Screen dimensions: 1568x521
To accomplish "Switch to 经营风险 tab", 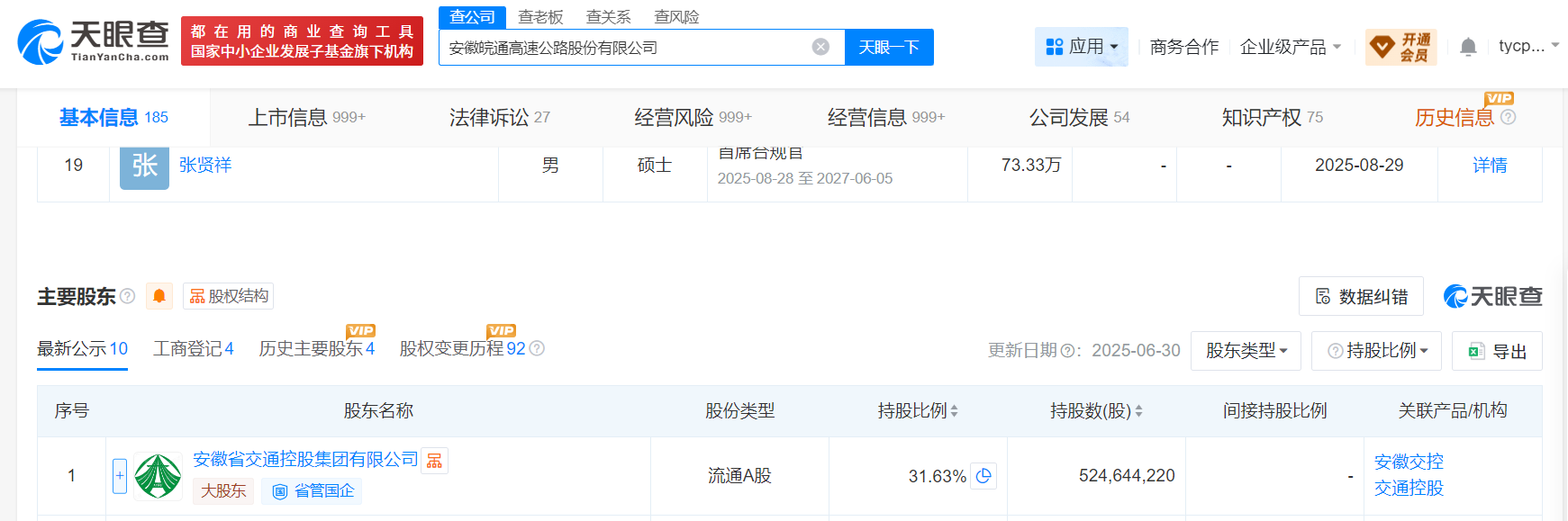I will tap(693, 117).
